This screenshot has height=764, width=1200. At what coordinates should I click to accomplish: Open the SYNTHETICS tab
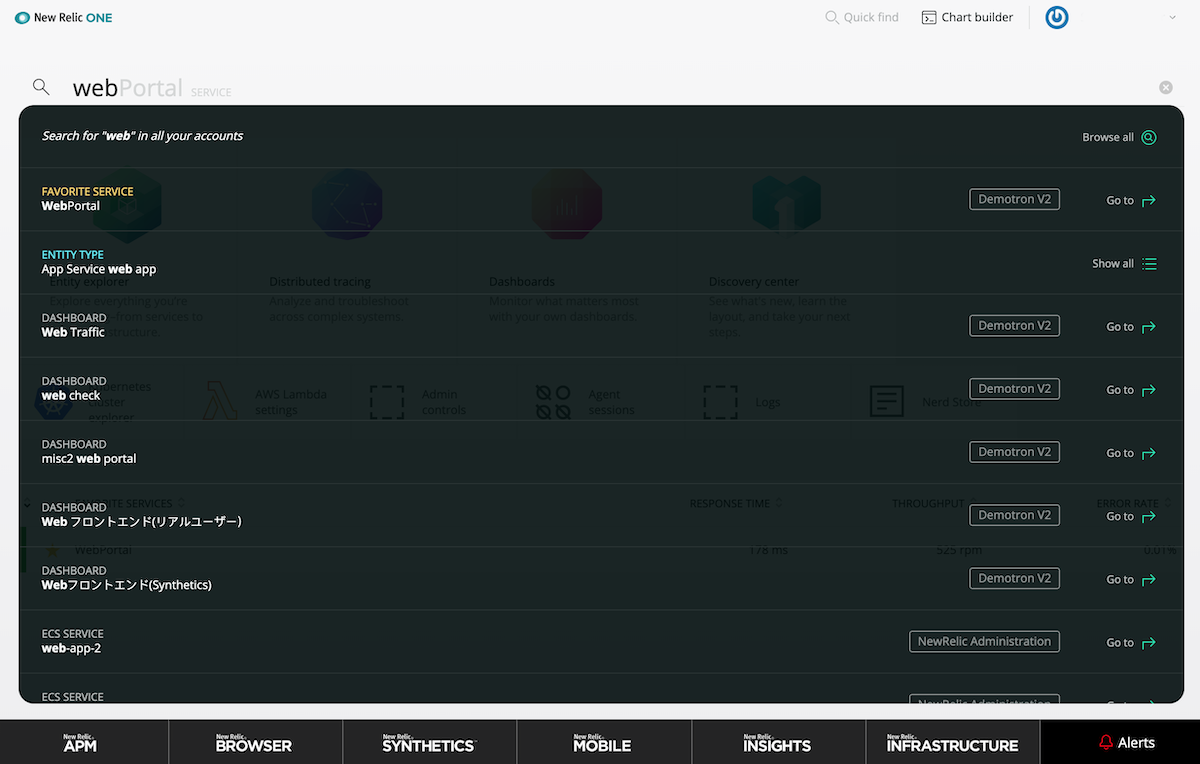428,742
